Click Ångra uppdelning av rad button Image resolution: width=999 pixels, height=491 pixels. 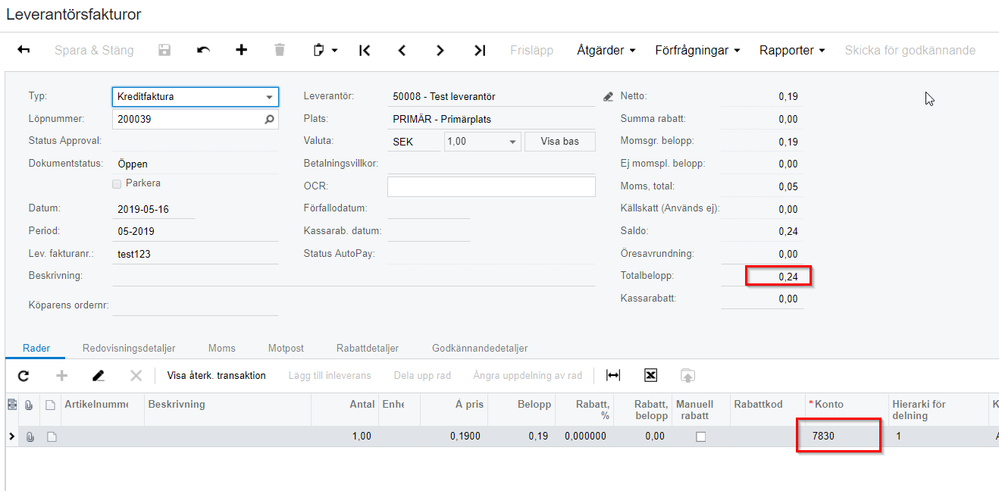coord(528,376)
